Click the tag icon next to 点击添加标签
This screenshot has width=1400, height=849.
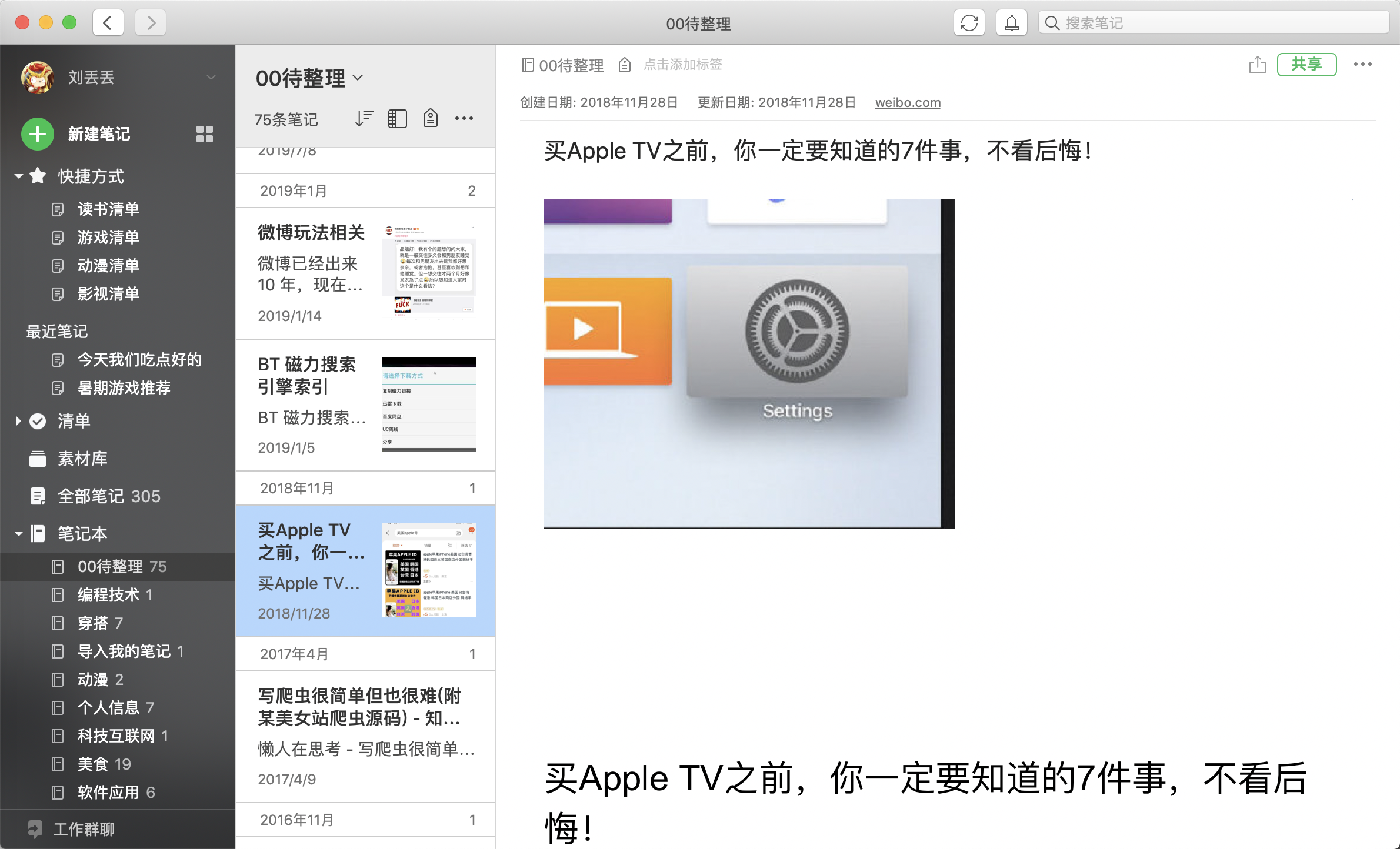625,65
